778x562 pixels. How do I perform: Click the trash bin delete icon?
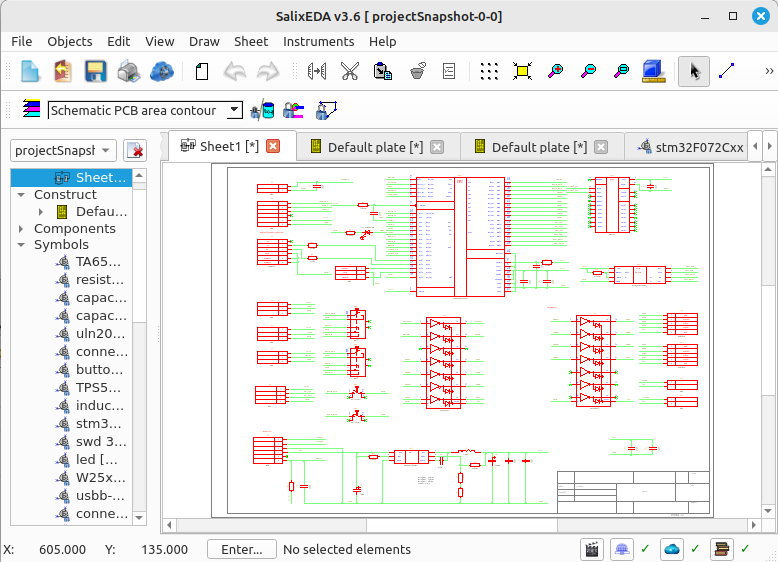(418, 71)
